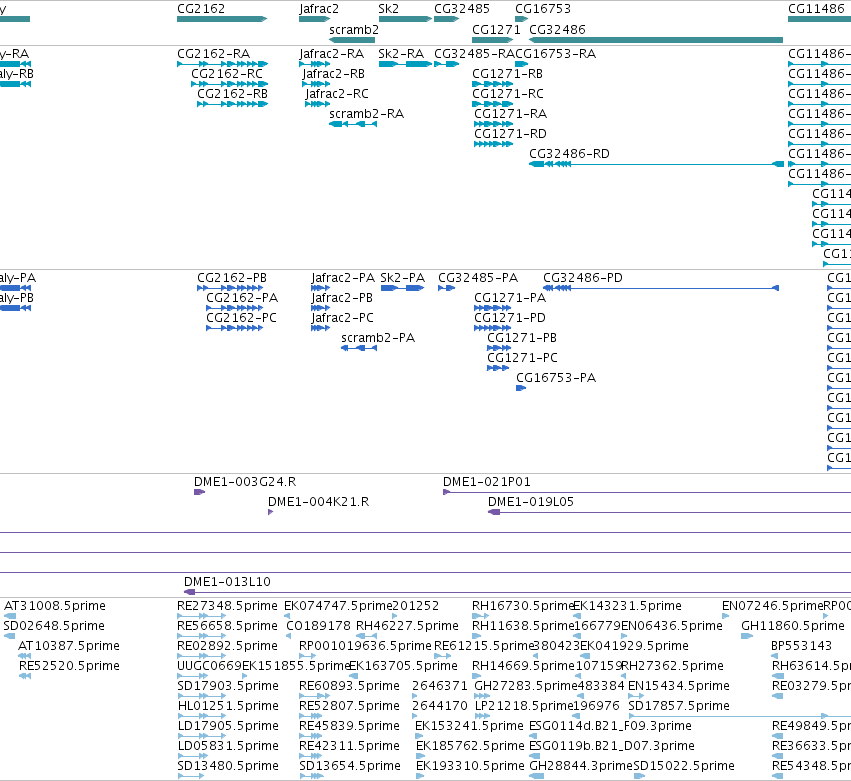Click transcript CG2162-RA

pos(223,64)
